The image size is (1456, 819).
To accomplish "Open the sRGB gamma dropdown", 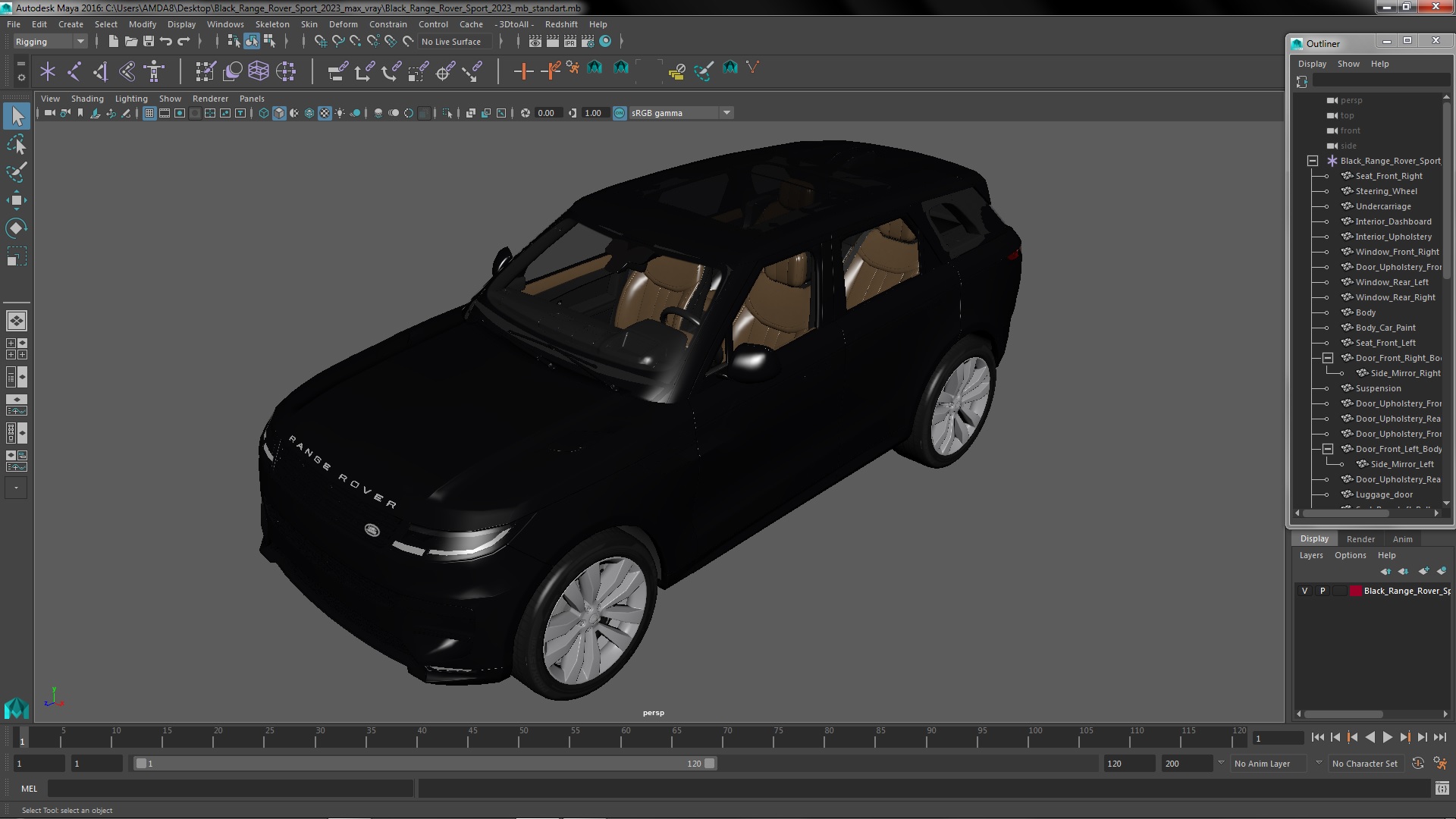I will 681,113.
